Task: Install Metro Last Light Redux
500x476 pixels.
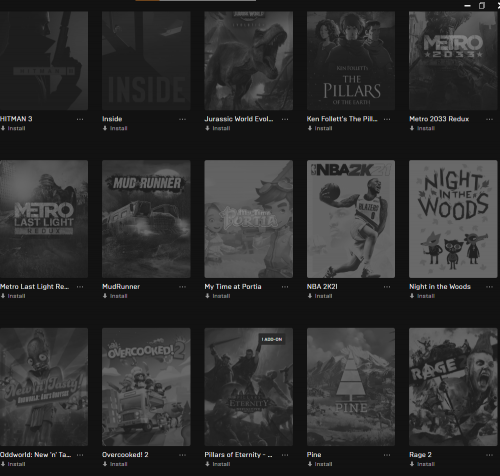Action: [x=13, y=296]
